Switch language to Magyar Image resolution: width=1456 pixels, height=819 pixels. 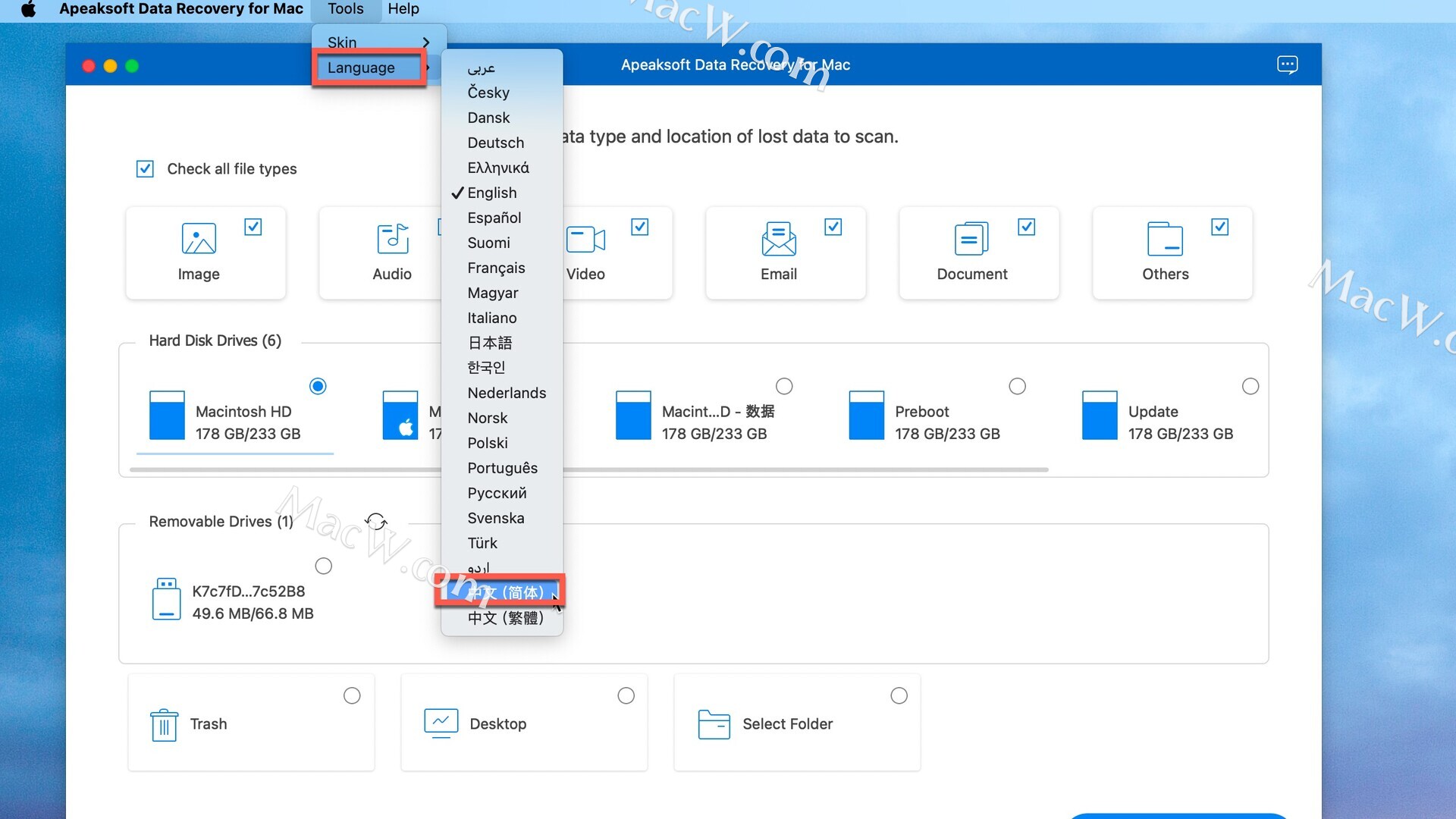[502, 293]
